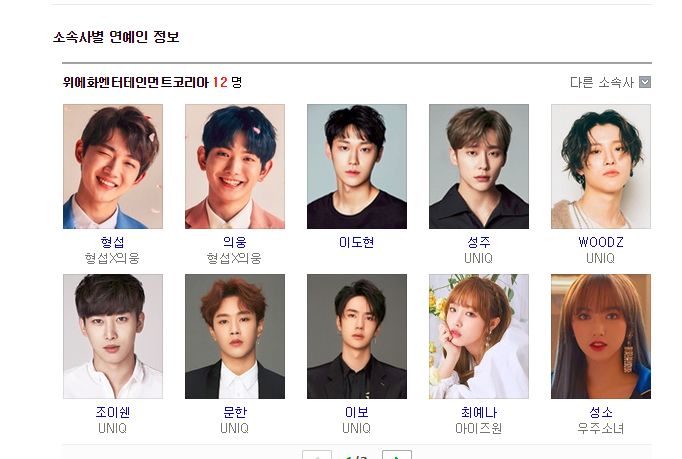The width and height of the screenshot is (682, 459).
Task: Click the 이보 name link
Action: [x=357, y=412]
